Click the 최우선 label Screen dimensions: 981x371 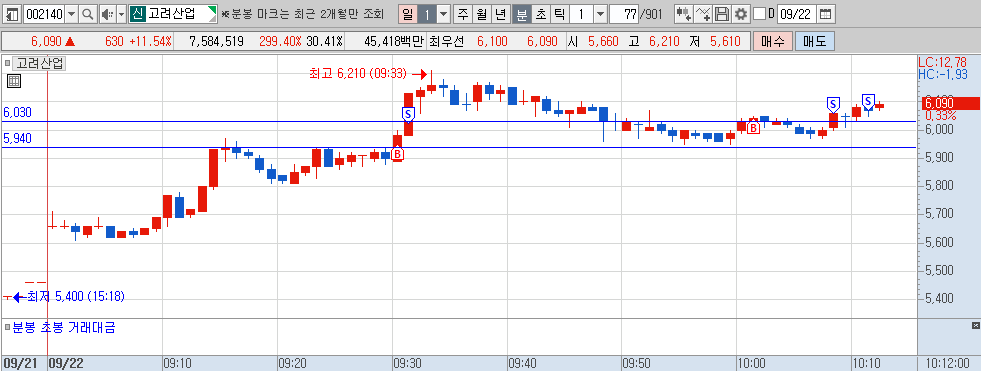447,42
